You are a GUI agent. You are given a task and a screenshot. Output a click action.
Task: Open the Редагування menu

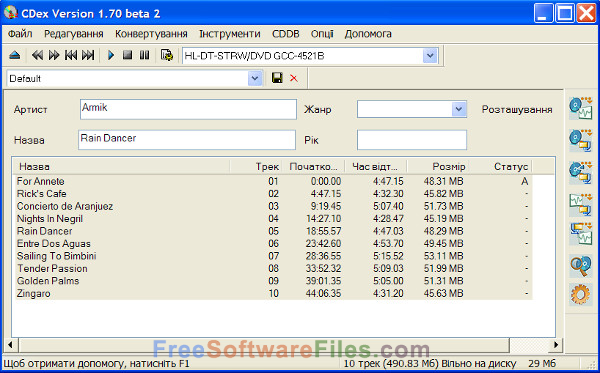tap(73, 34)
